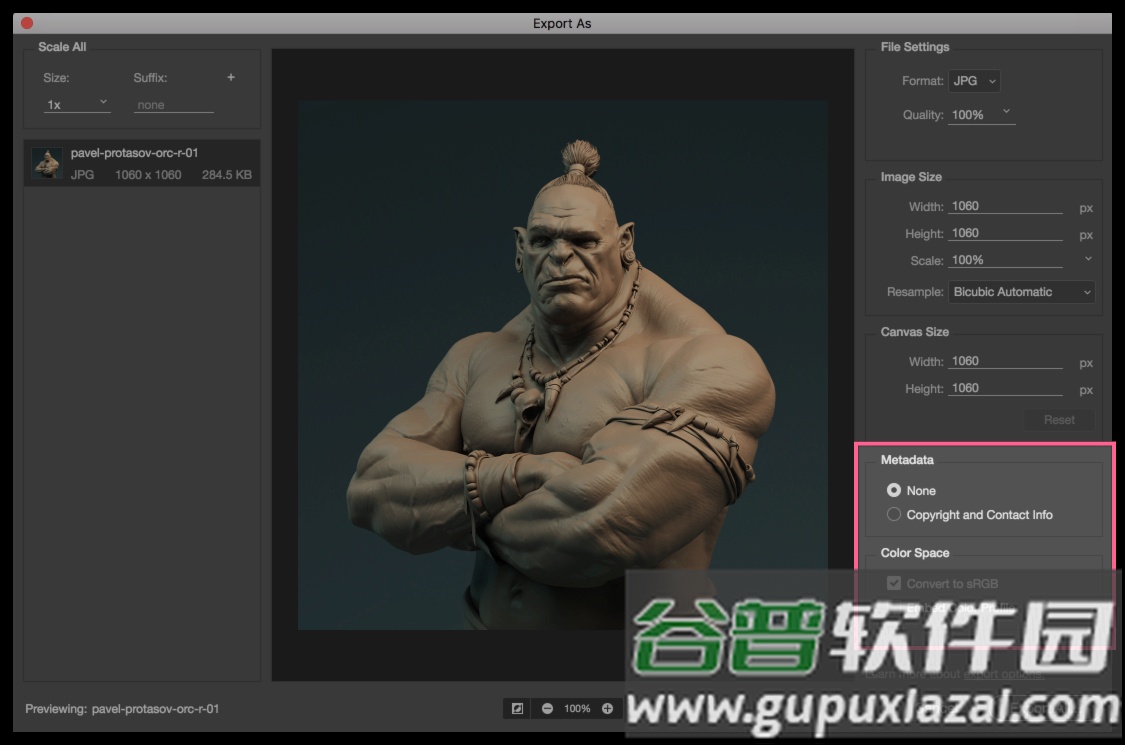Click the Reset canvas size button
The width and height of the screenshot is (1125, 745).
click(1059, 420)
